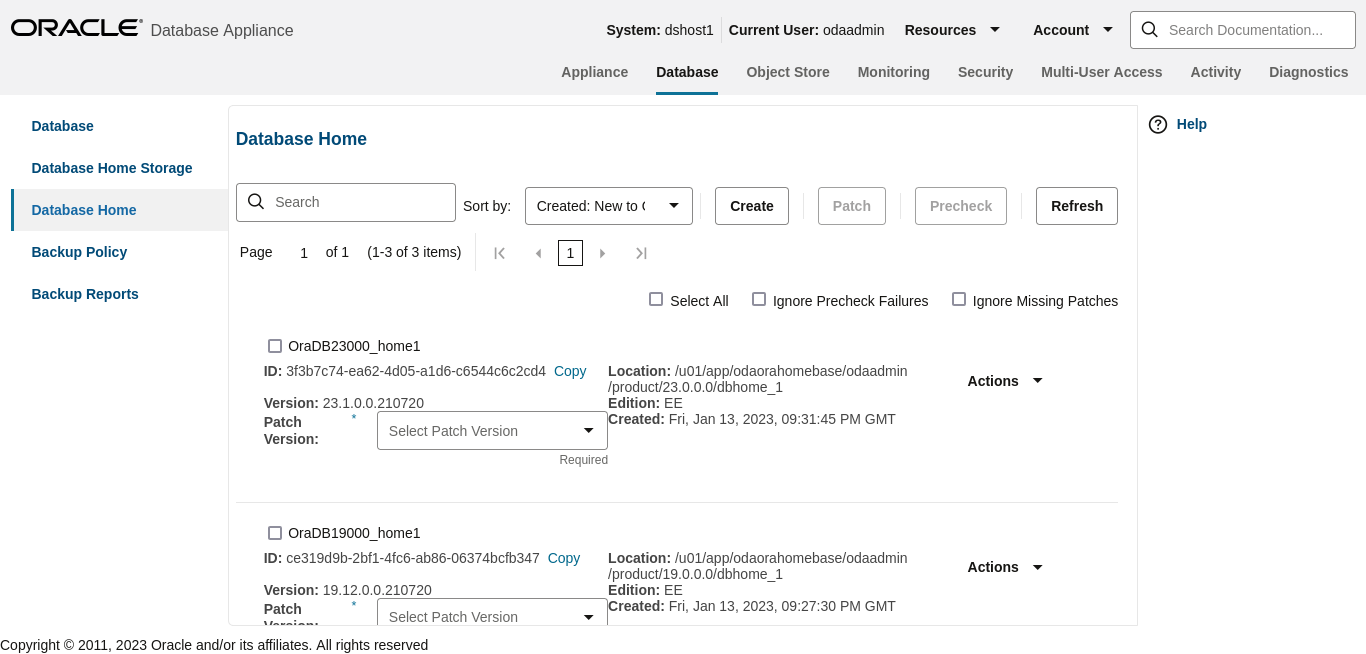Open Patch Version dropdown for OraDB23000_home1
The height and width of the screenshot is (654, 1366).
(492, 431)
